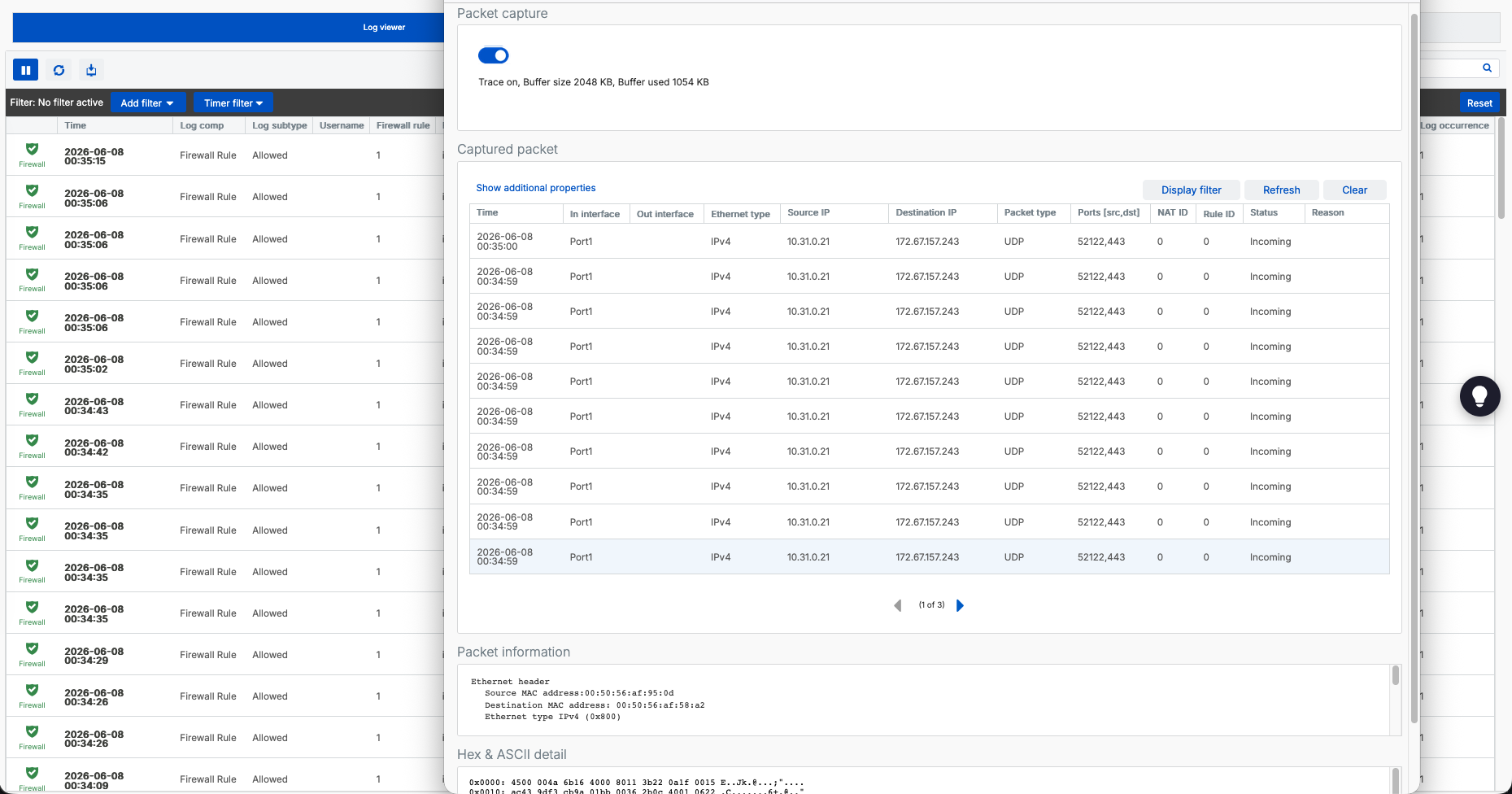
Task: Click the In interface column header
Action: click(596, 214)
